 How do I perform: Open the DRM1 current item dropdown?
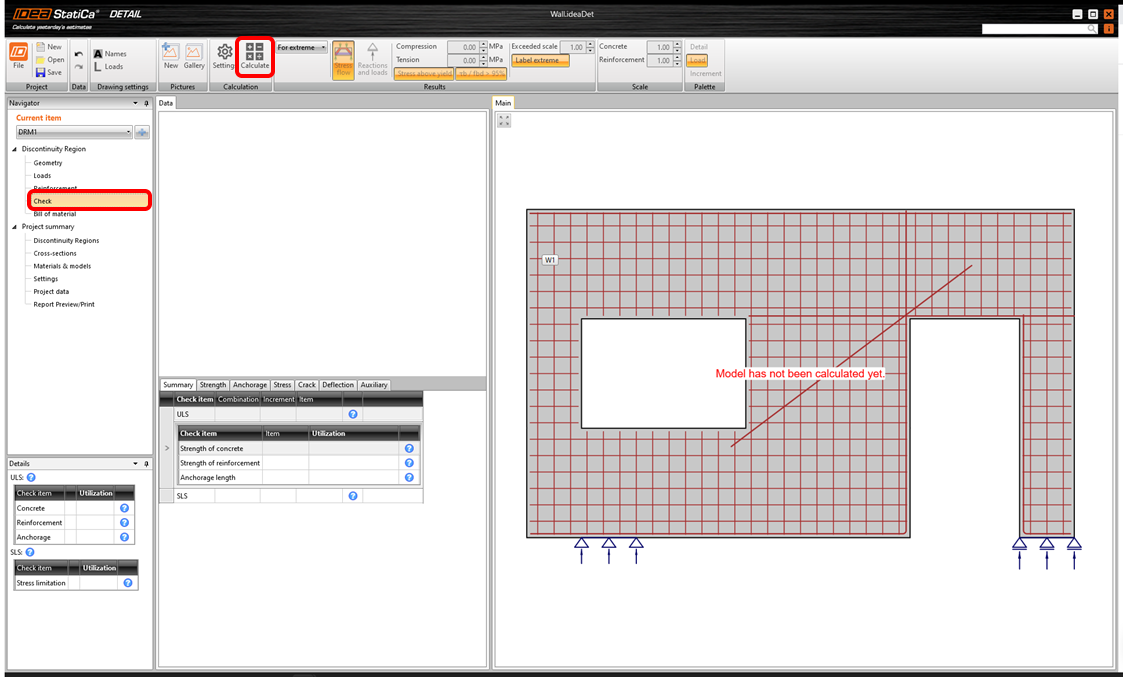click(x=129, y=132)
